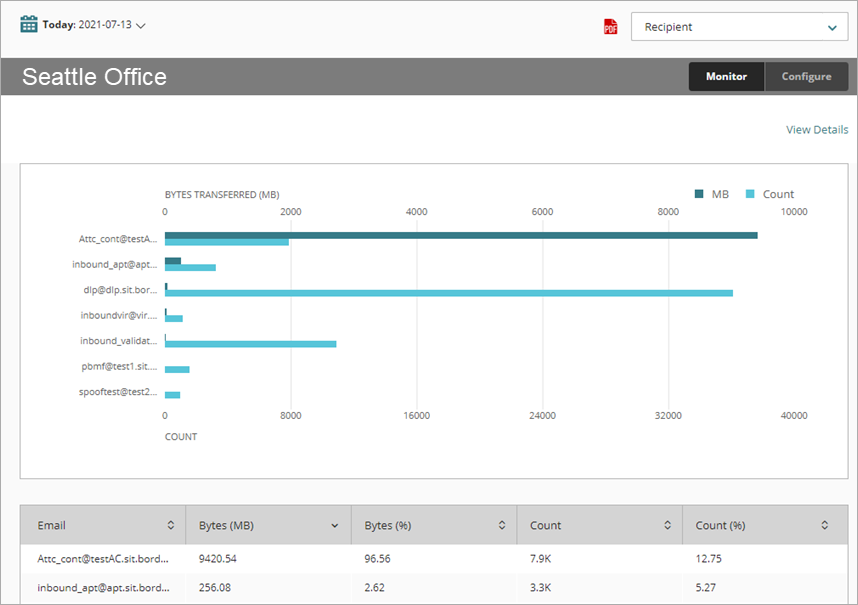Click the dlp@dlp.sit.bor... chart label
The height and width of the screenshot is (605, 858).
pos(120,289)
